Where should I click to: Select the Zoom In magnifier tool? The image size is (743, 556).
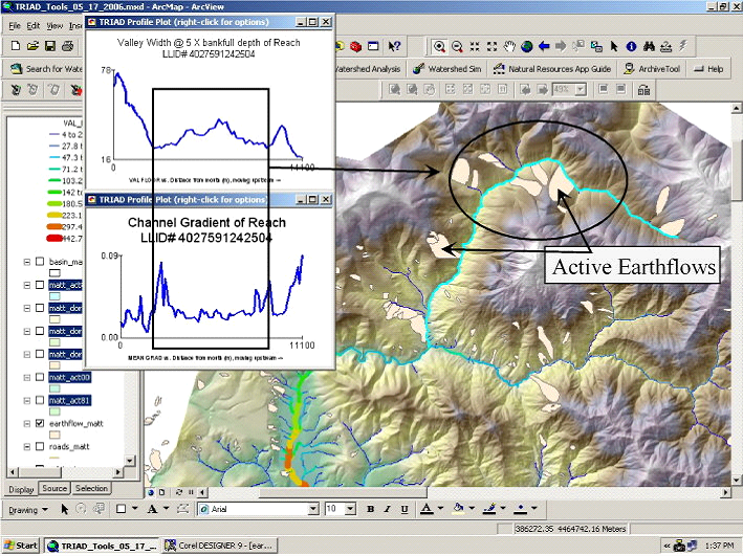439,46
